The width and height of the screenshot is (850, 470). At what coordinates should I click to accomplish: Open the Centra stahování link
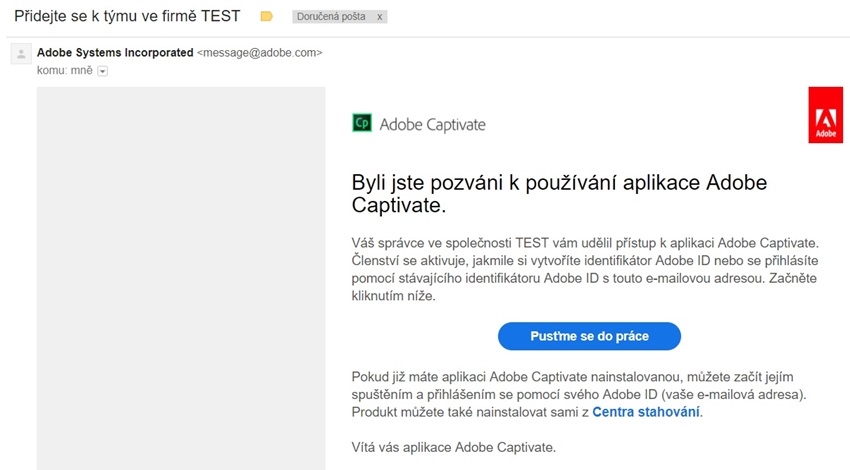[646, 412]
